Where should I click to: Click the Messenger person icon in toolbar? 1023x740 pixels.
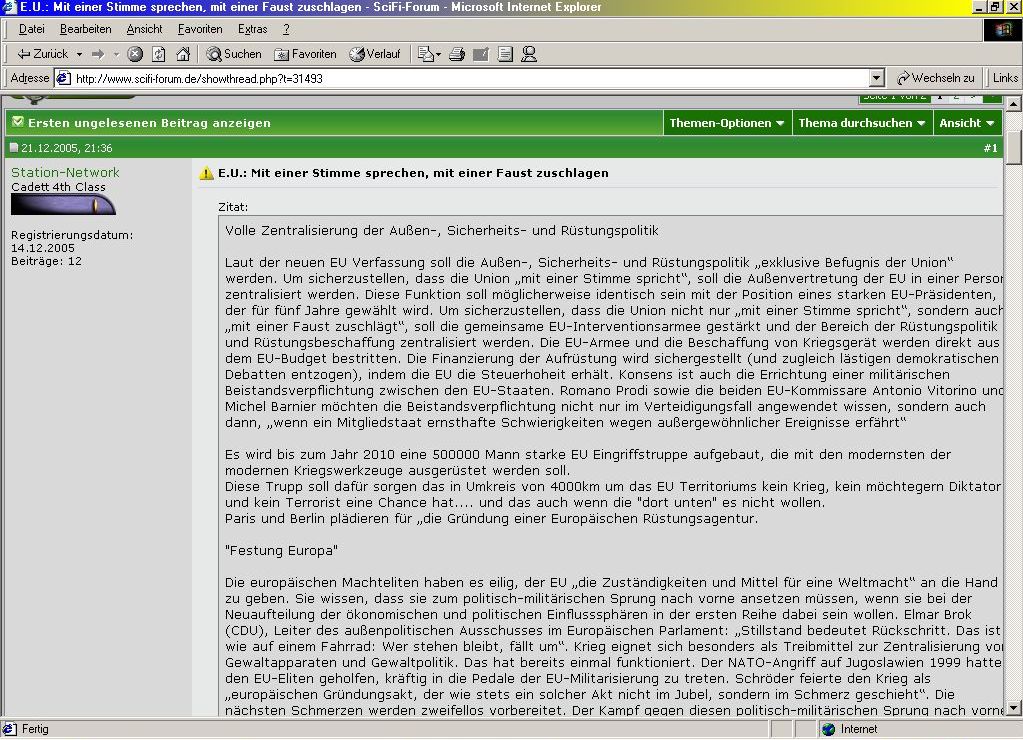click(x=529, y=54)
